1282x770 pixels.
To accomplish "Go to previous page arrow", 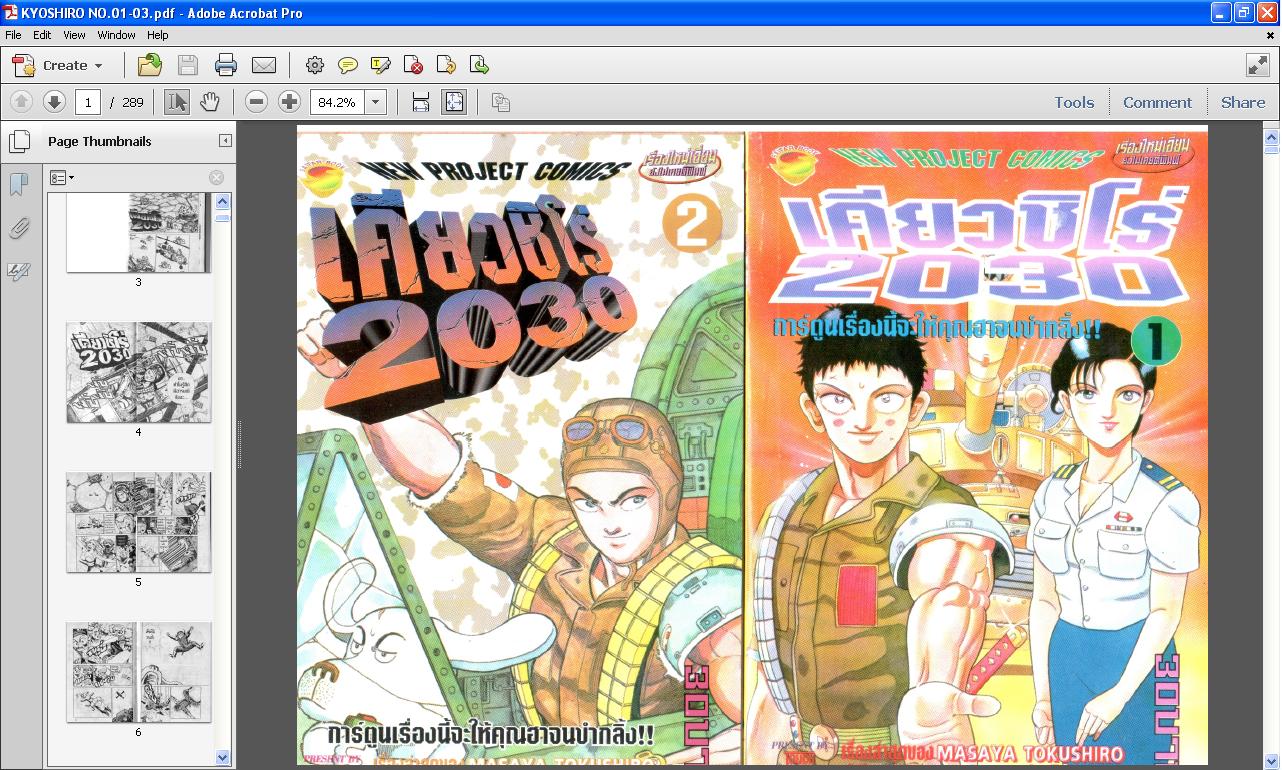I will [x=22, y=102].
